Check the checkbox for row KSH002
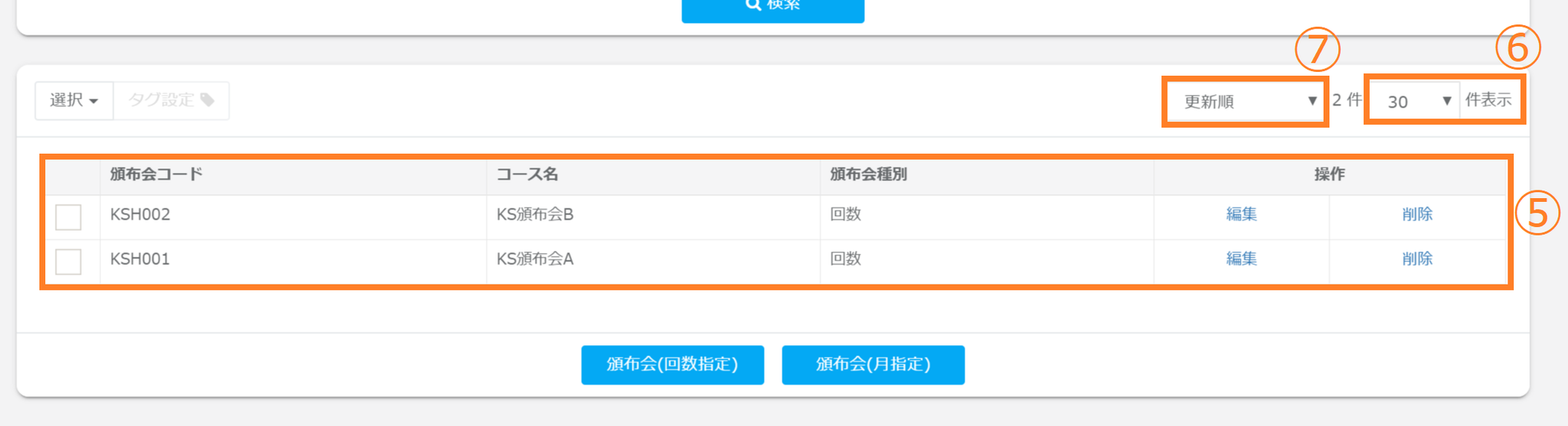The height and width of the screenshot is (426, 1568). click(x=68, y=217)
